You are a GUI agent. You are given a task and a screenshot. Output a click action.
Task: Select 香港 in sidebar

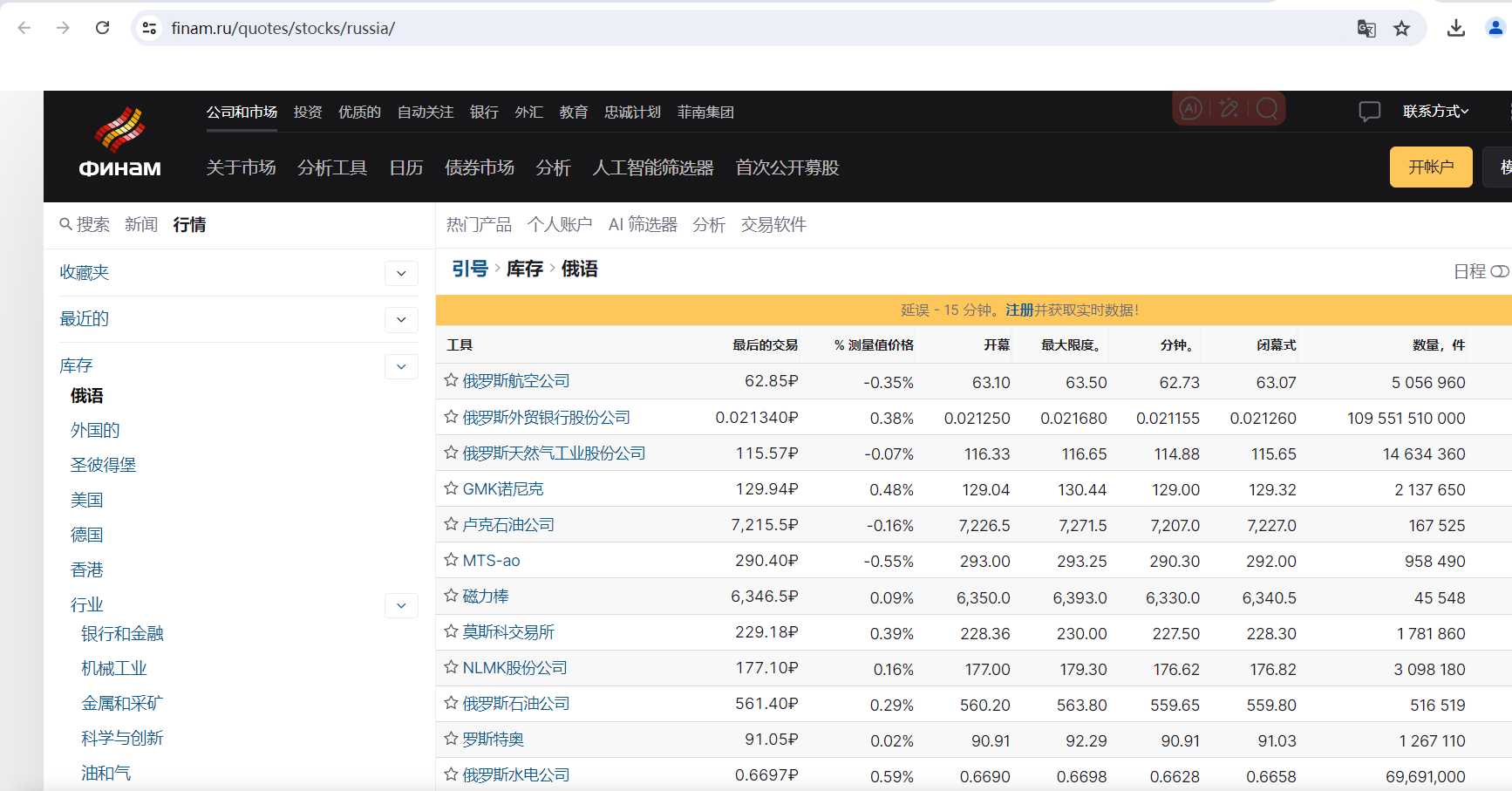[87, 569]
